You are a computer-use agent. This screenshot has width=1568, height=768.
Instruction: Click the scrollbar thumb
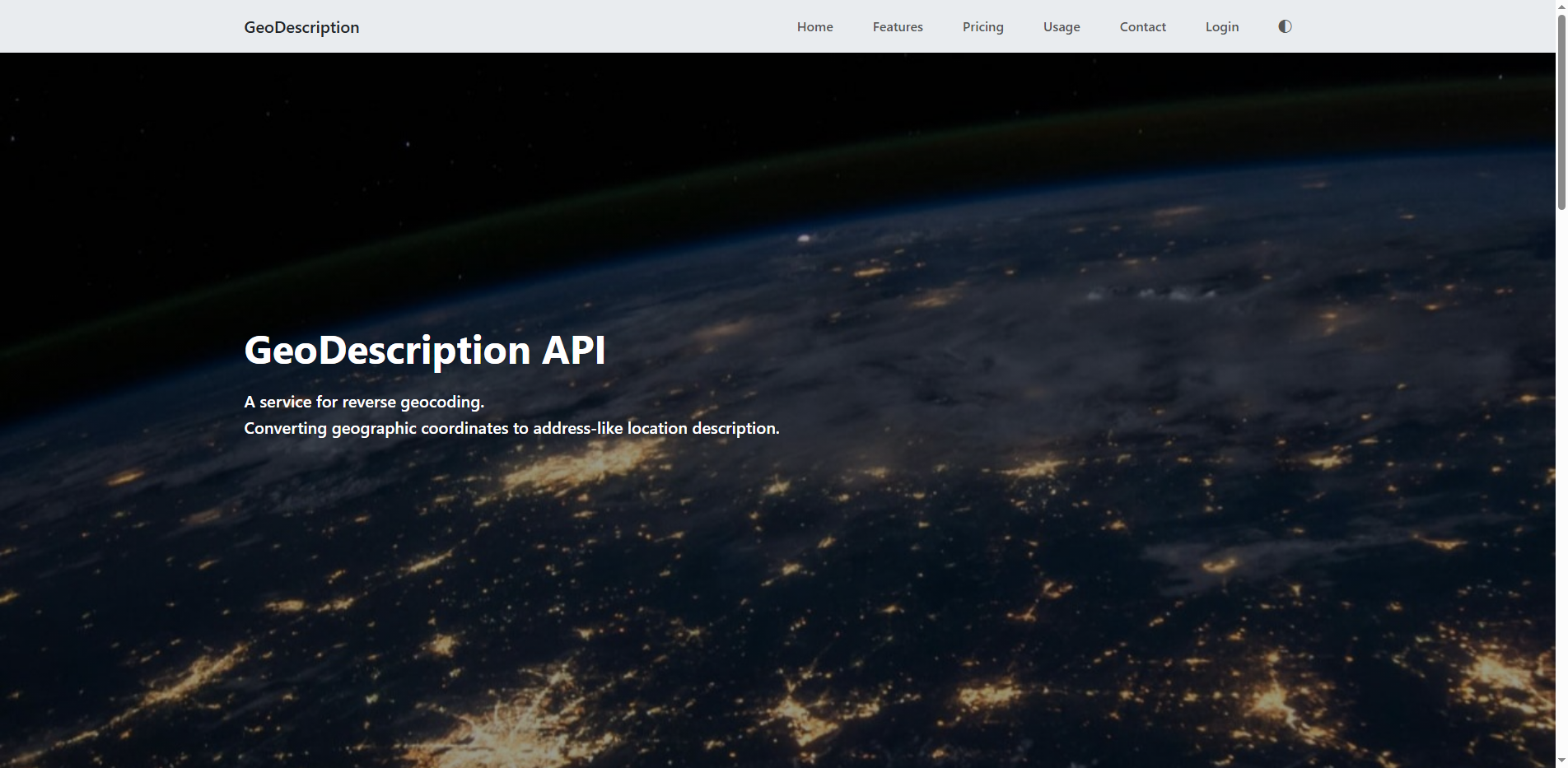[x=1561, y=107]
